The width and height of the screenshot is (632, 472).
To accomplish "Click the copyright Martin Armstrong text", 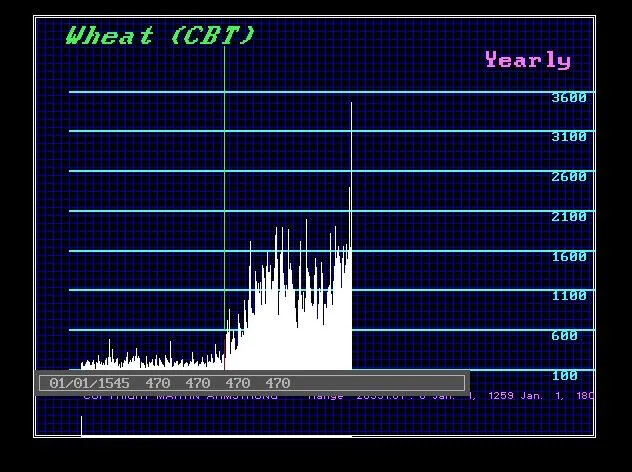I will pos(180,396).
